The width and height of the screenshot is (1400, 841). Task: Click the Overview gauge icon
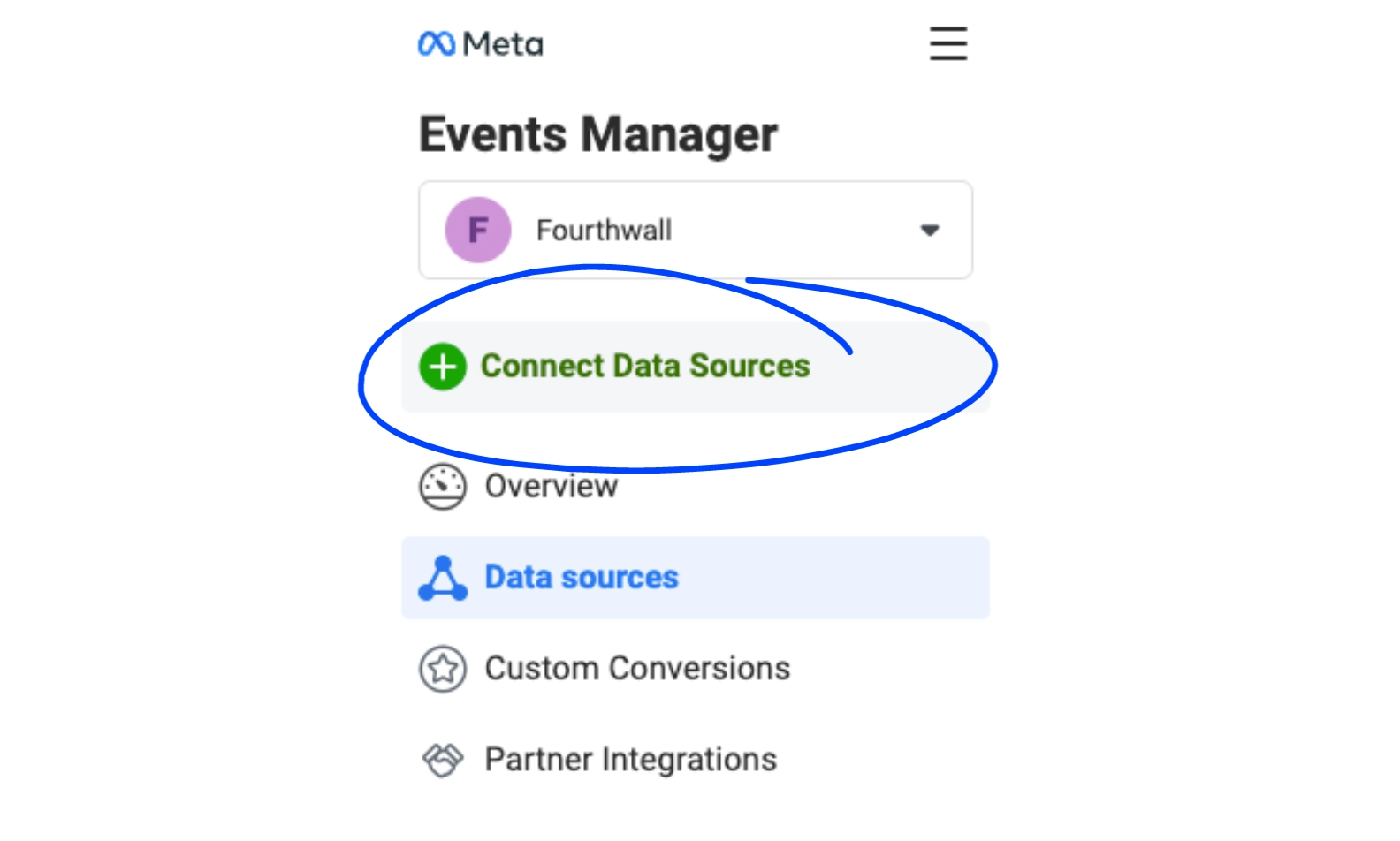(443, 487)
